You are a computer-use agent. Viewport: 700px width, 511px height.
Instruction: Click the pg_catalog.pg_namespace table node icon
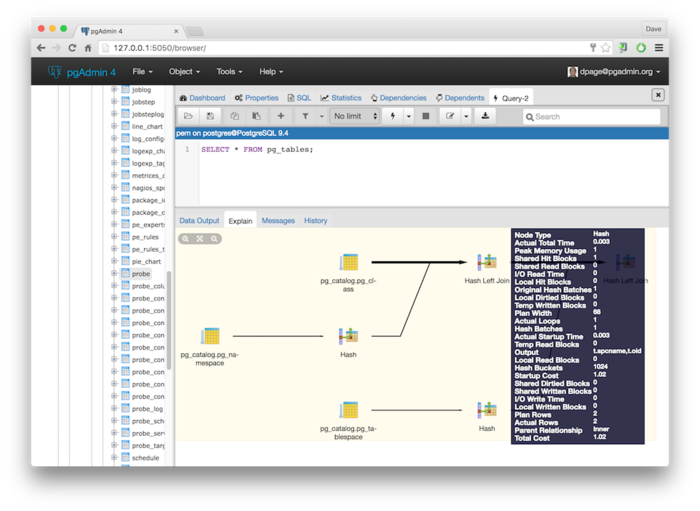[x=210, y=336]
